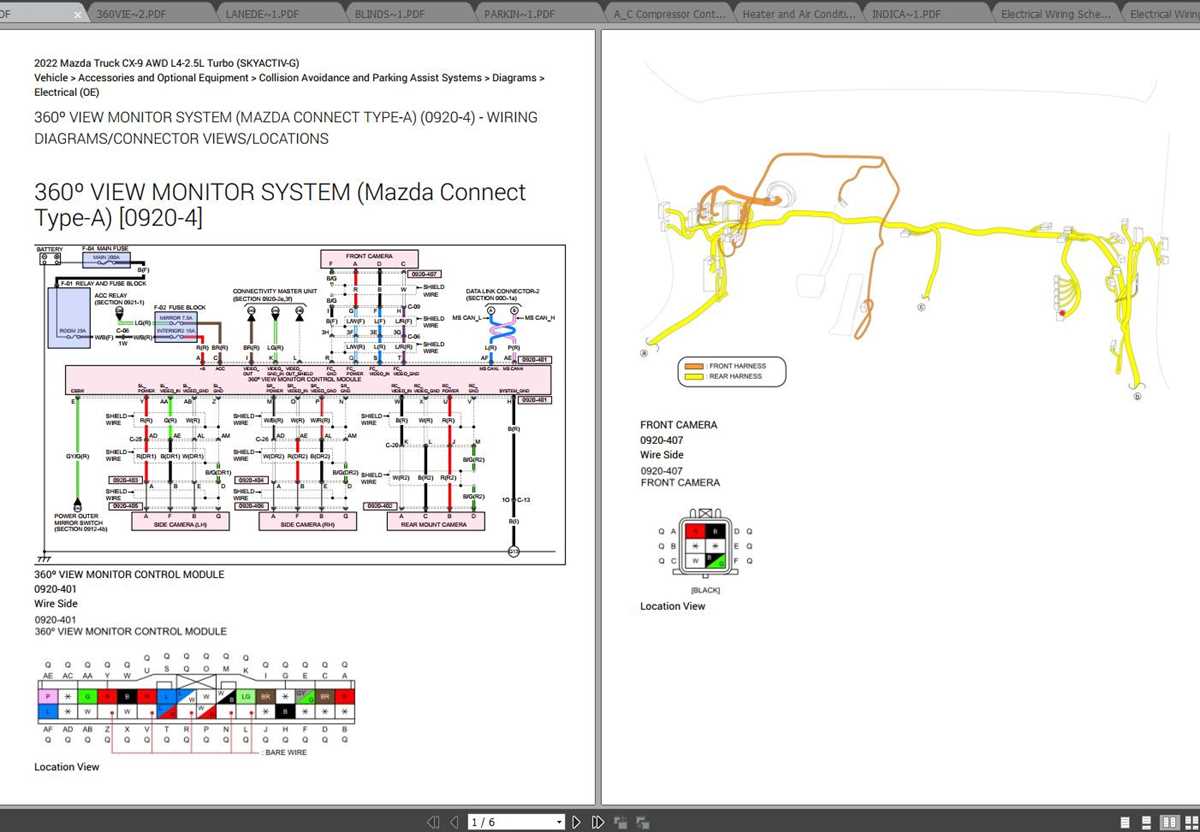Viewport: 1200px width, 832px height.
Task: Click the 2022 Mazda Truck CX-9 title line
Action: tap(167, 62)
